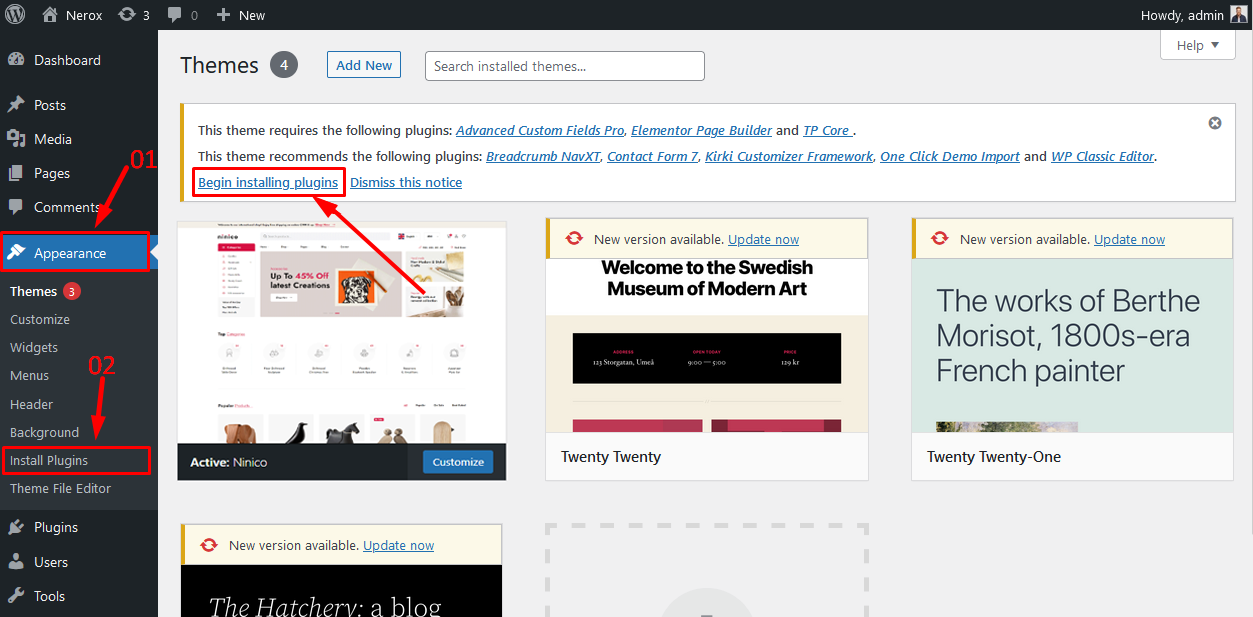Click the update icon on Twenty Twenty
The image size is (1253, 617).
(573, 239)
